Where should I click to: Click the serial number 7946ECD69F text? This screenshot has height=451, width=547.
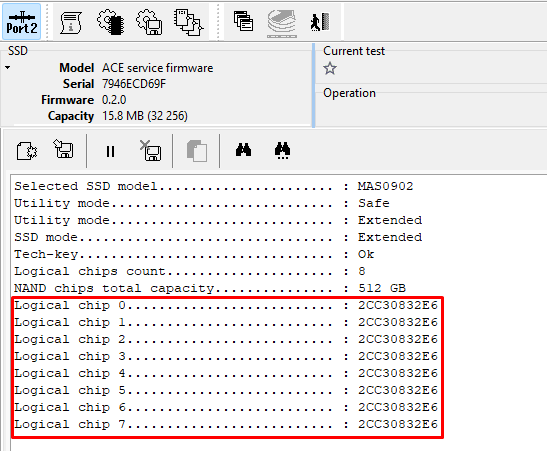[134, 84]
